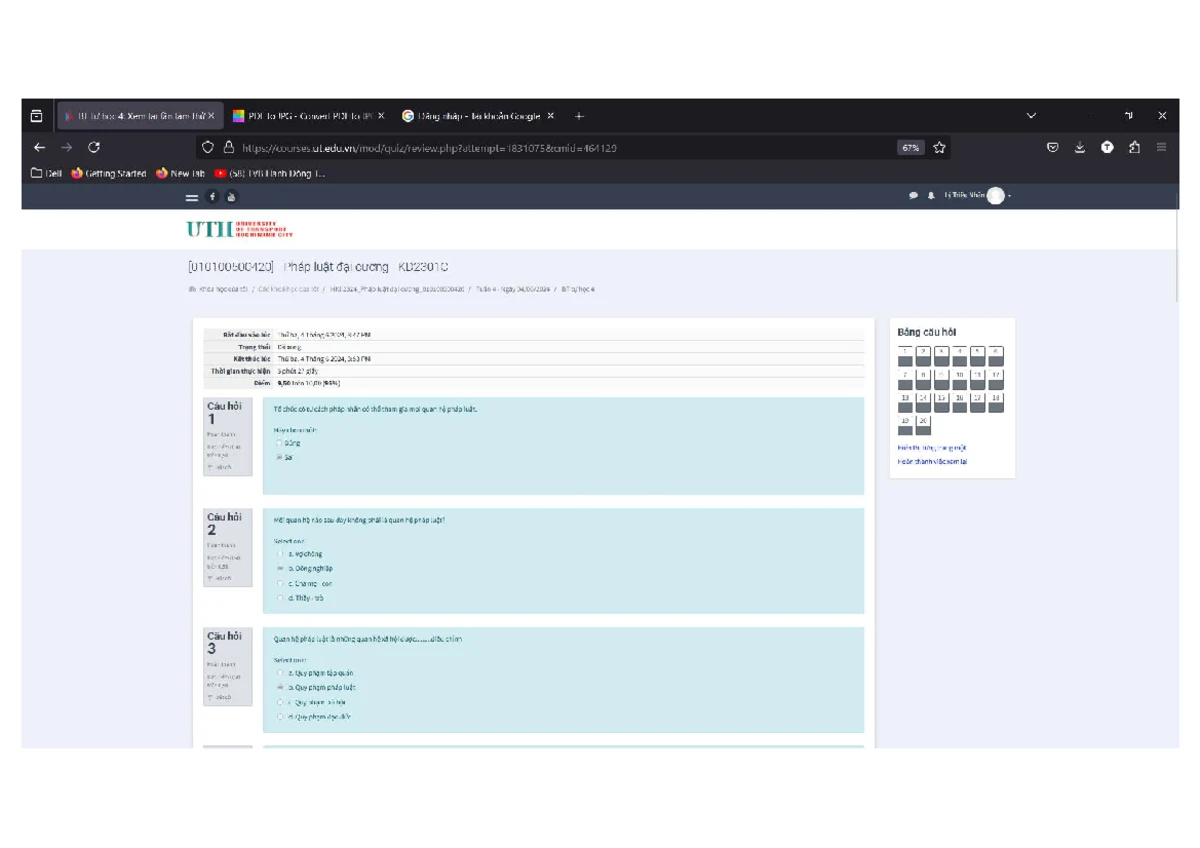Select 'b. Quy phạm pháp luật' in question 3
Viewport: 1200px width, 848px height.
point(279,687)
